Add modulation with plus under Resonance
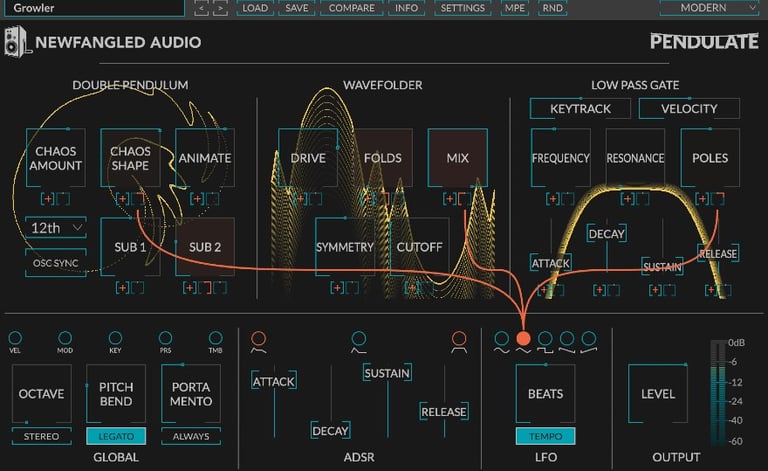768x471 pixels. coord(627,199)
